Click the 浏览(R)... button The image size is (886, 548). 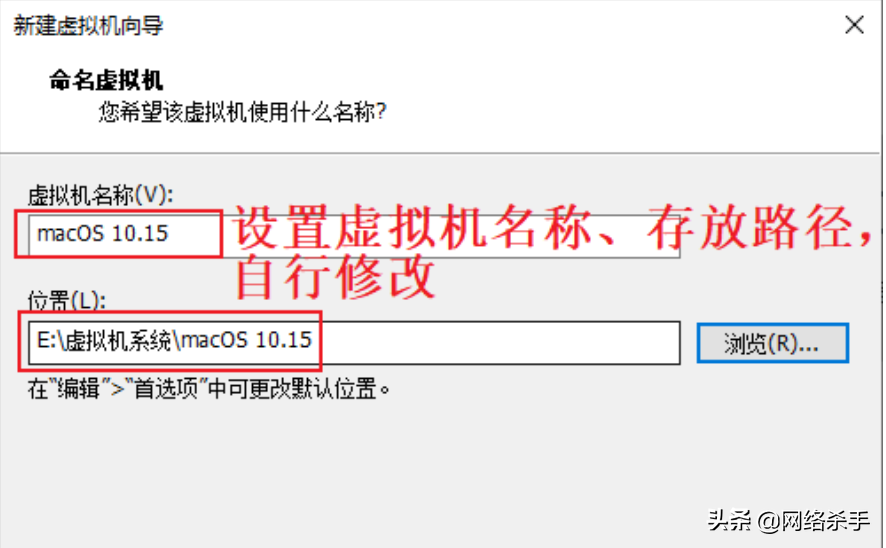(x=772, y=343)
